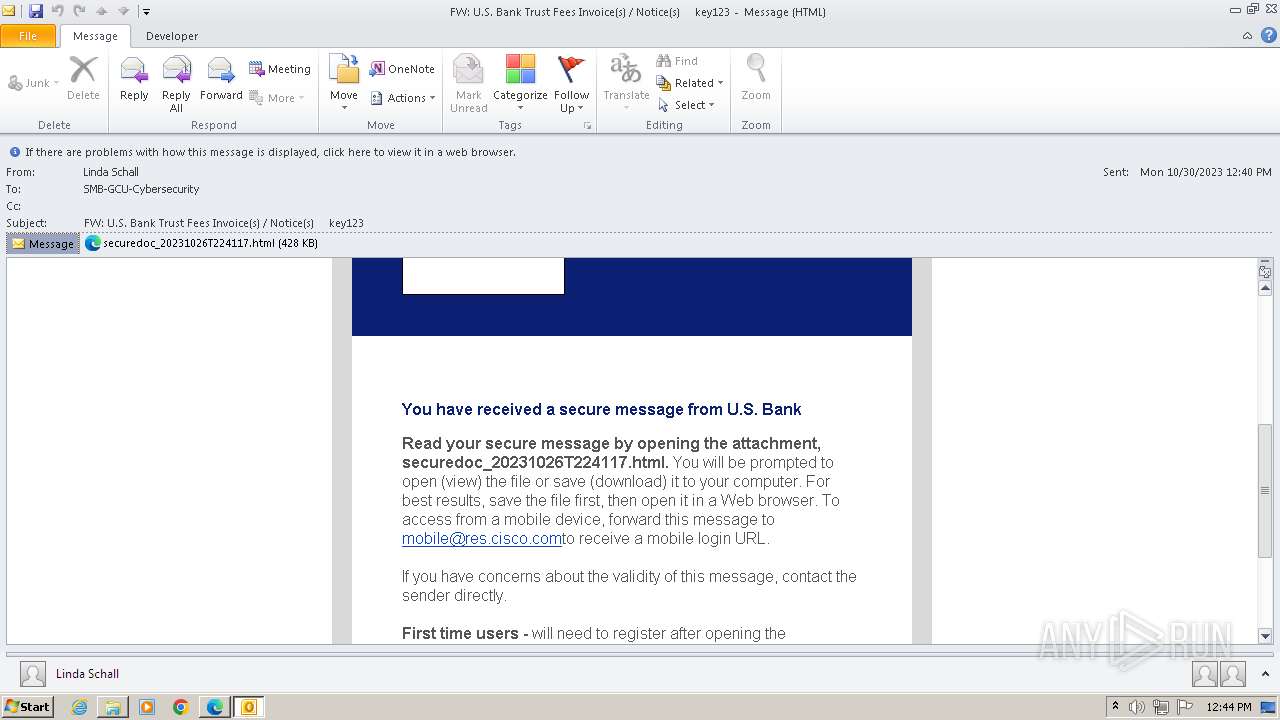This screenshot has height=720, width=1280.
Task: Click the taskbar clock 12:44 PM
Action: (x=1229, y=707)
